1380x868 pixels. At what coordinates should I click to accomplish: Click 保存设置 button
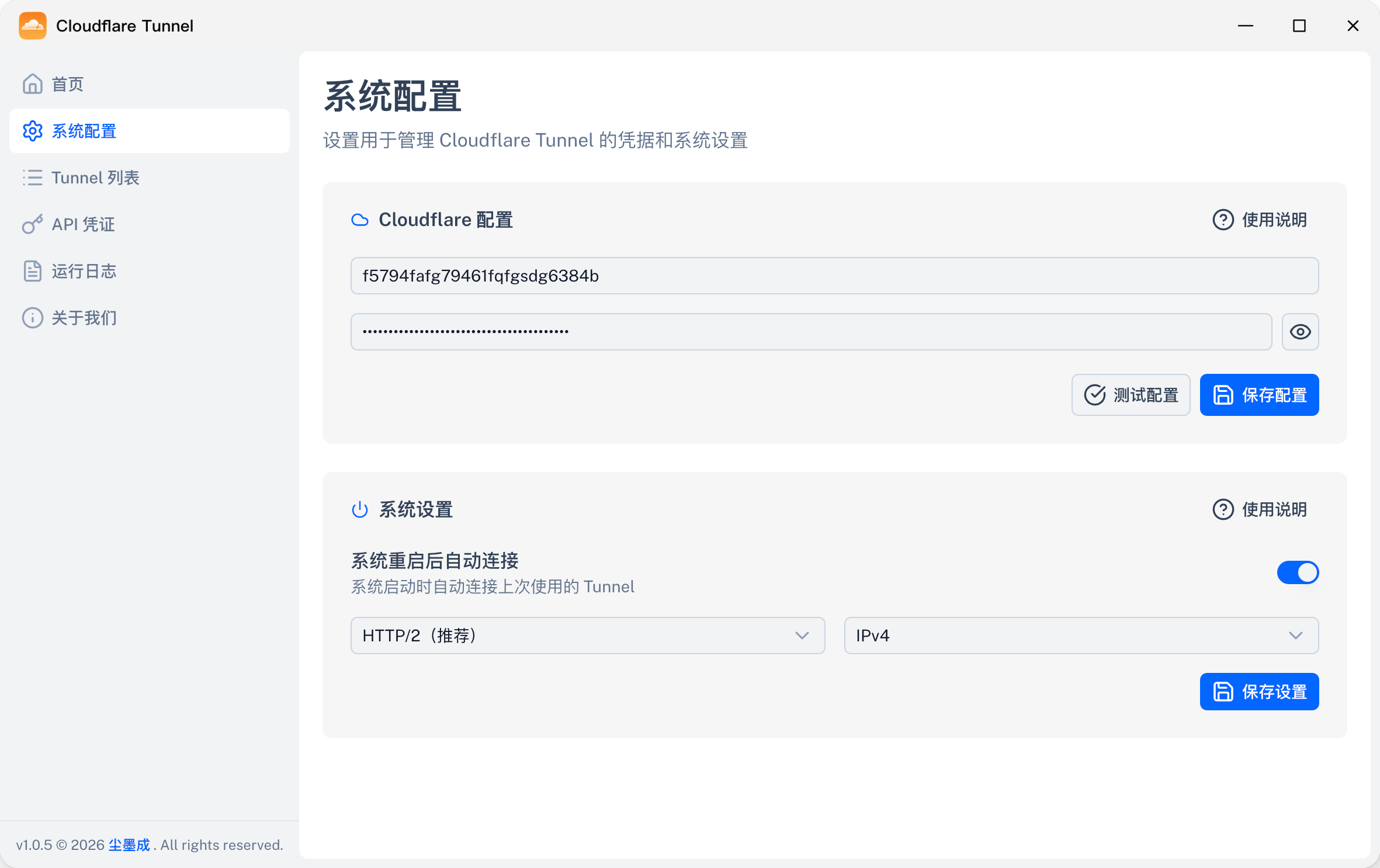pos(1259,692)
